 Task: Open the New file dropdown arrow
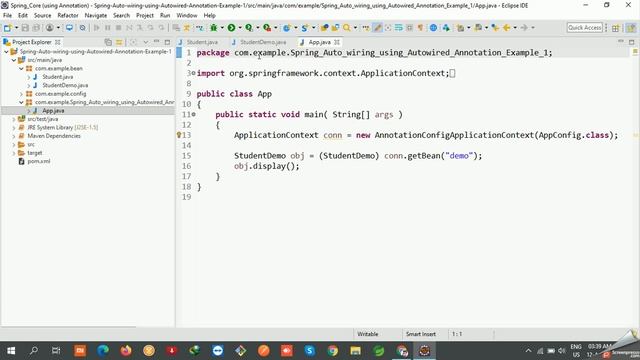tap(16, 28)
